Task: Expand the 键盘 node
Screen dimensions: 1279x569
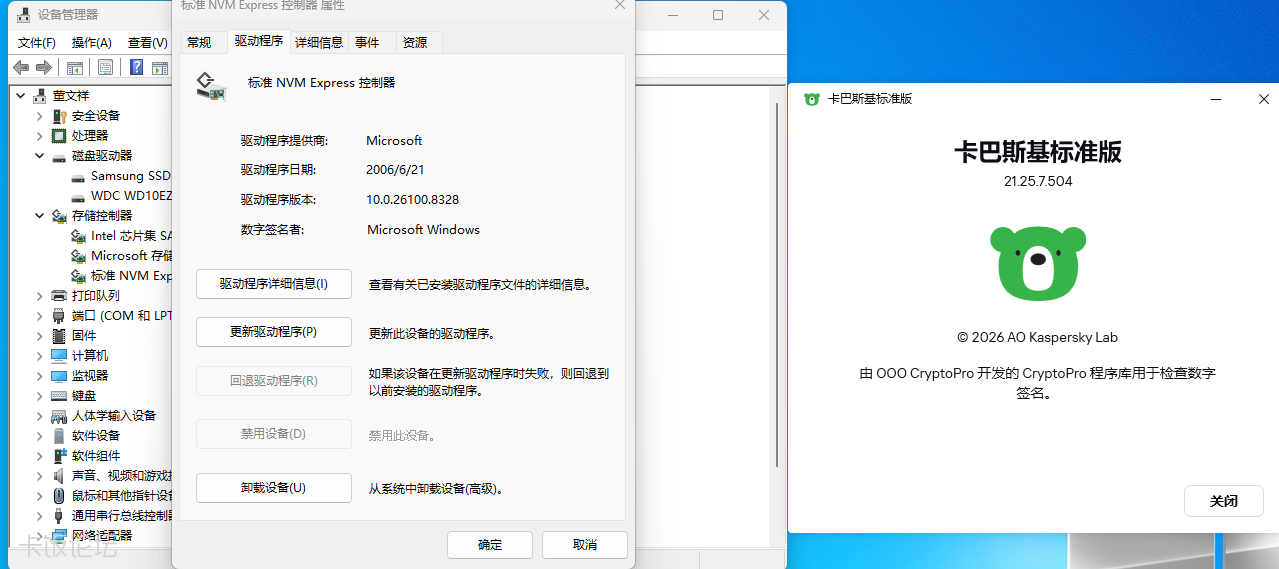Action: pos(40,396)
